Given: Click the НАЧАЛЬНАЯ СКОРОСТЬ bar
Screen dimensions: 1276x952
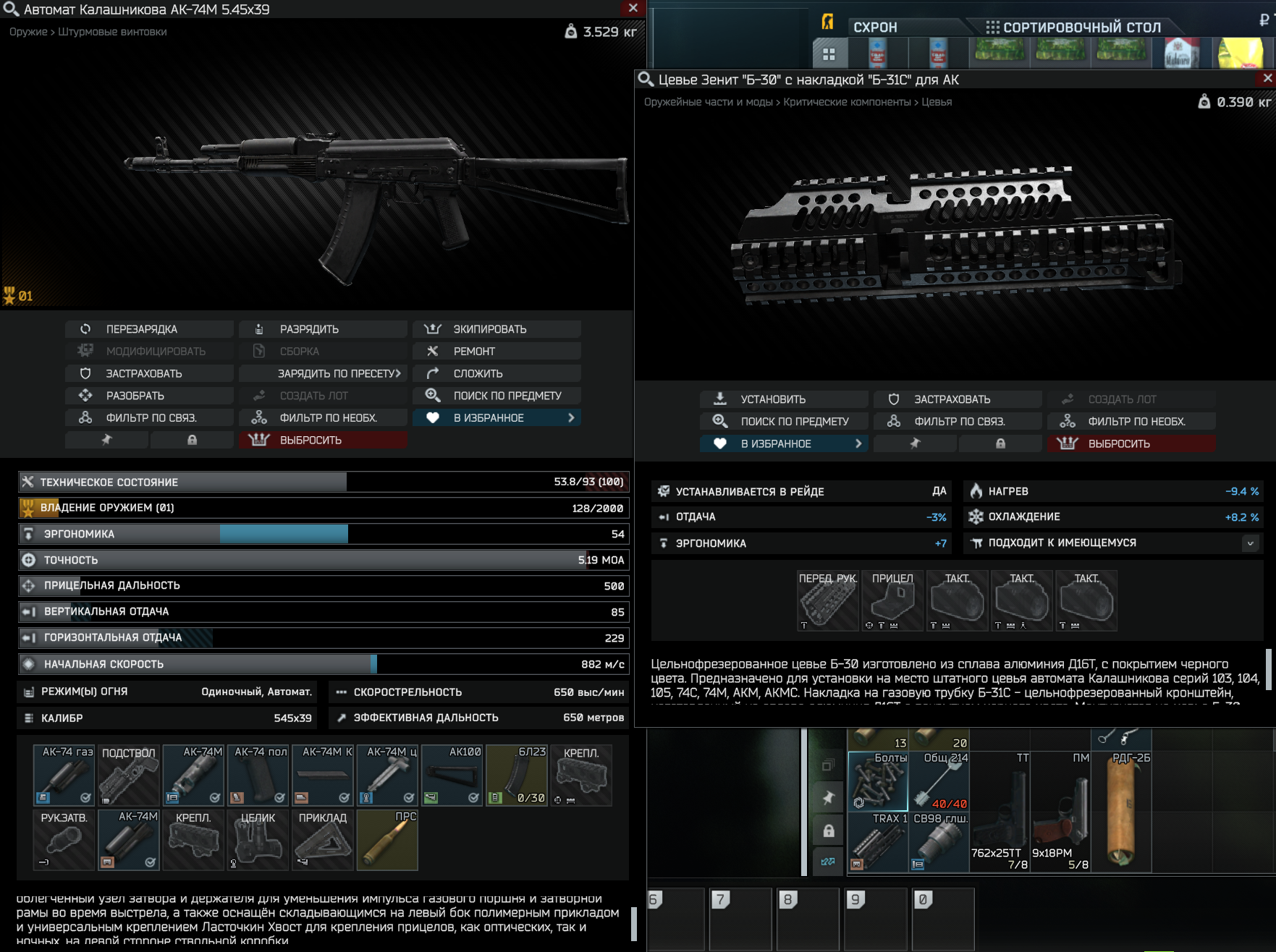Looking at the screenshot, I should coord(324,664).
